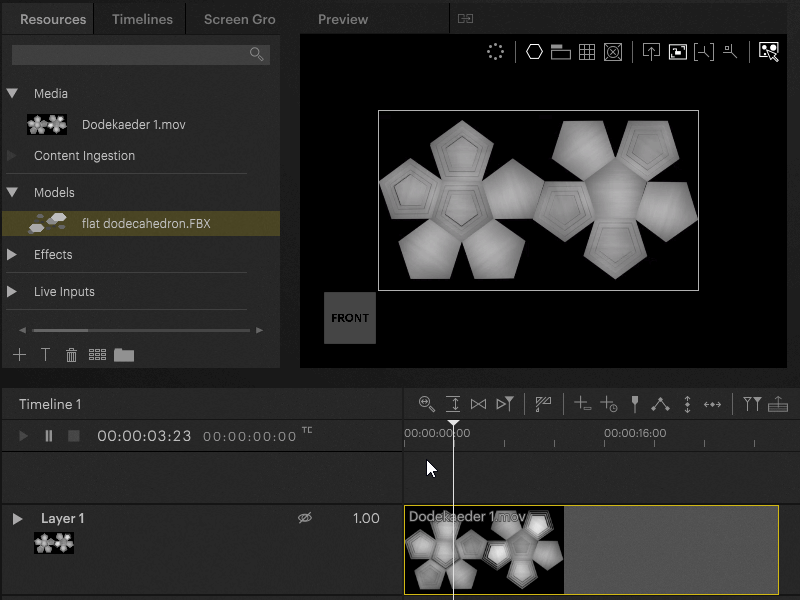The image size is (800, 600).
Task: Click the pointer selection mode icon in preview
Action: click(769, 52)
